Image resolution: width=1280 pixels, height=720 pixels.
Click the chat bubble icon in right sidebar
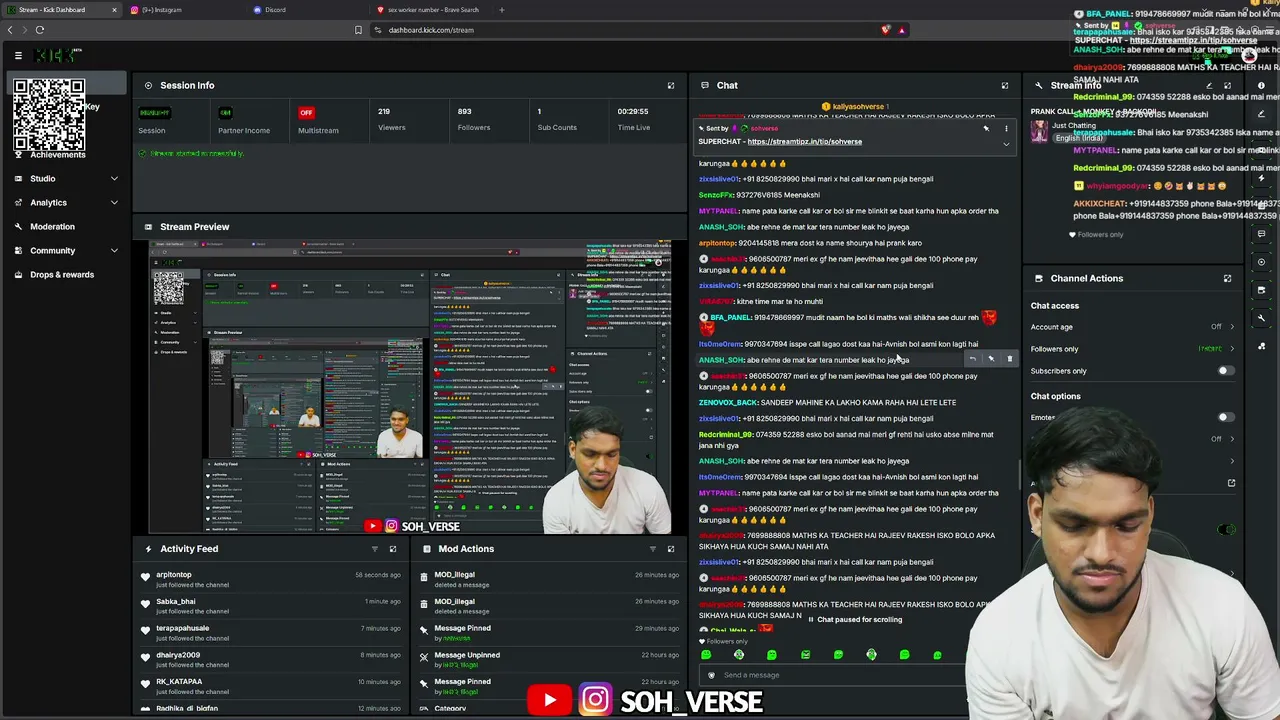1262,234
